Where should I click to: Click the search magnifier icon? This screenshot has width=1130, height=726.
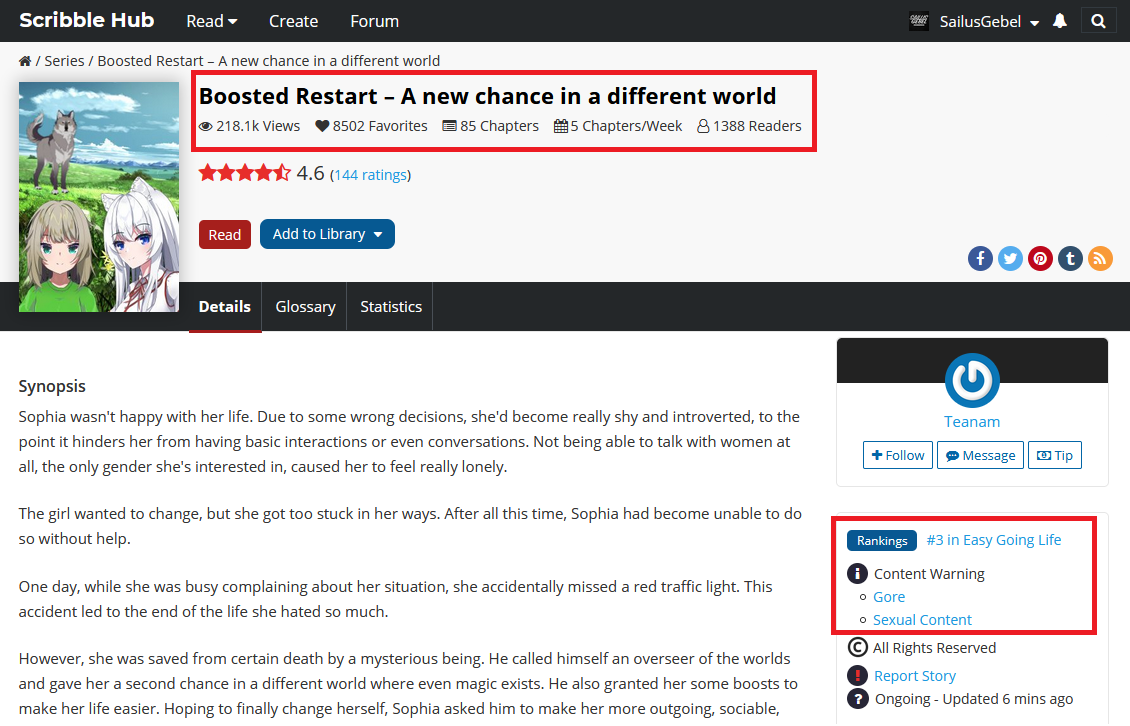pyautogui.click(x=1098, y=21)
